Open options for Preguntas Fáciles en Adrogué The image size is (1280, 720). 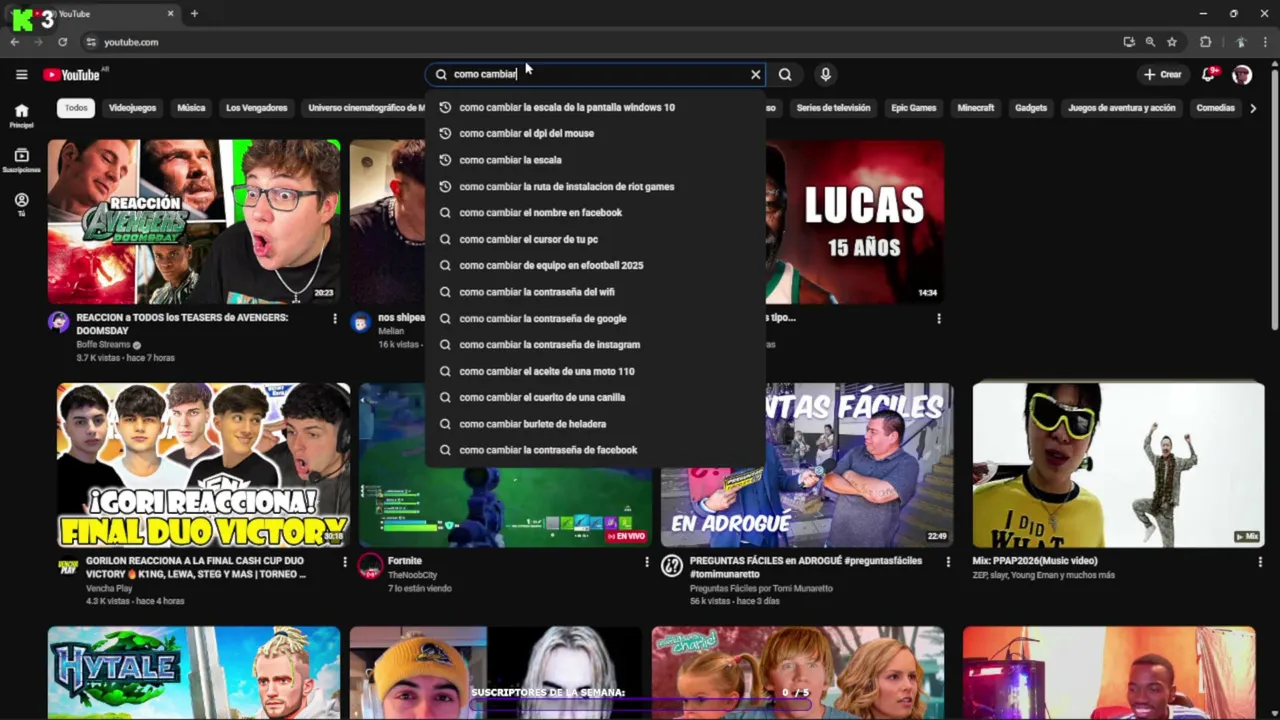click(949, 562)
